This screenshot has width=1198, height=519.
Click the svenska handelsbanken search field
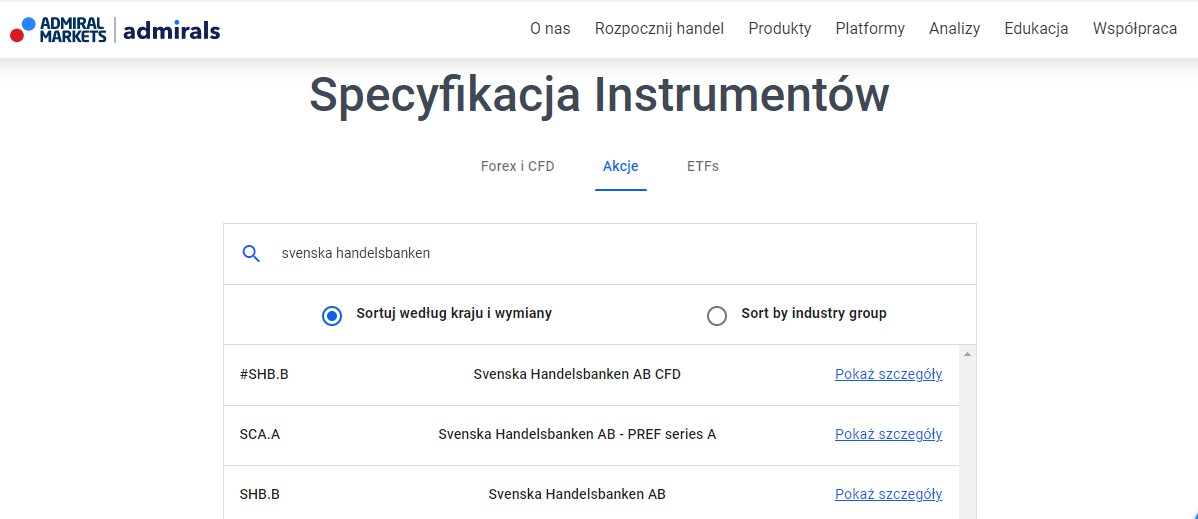coord(600,254)
